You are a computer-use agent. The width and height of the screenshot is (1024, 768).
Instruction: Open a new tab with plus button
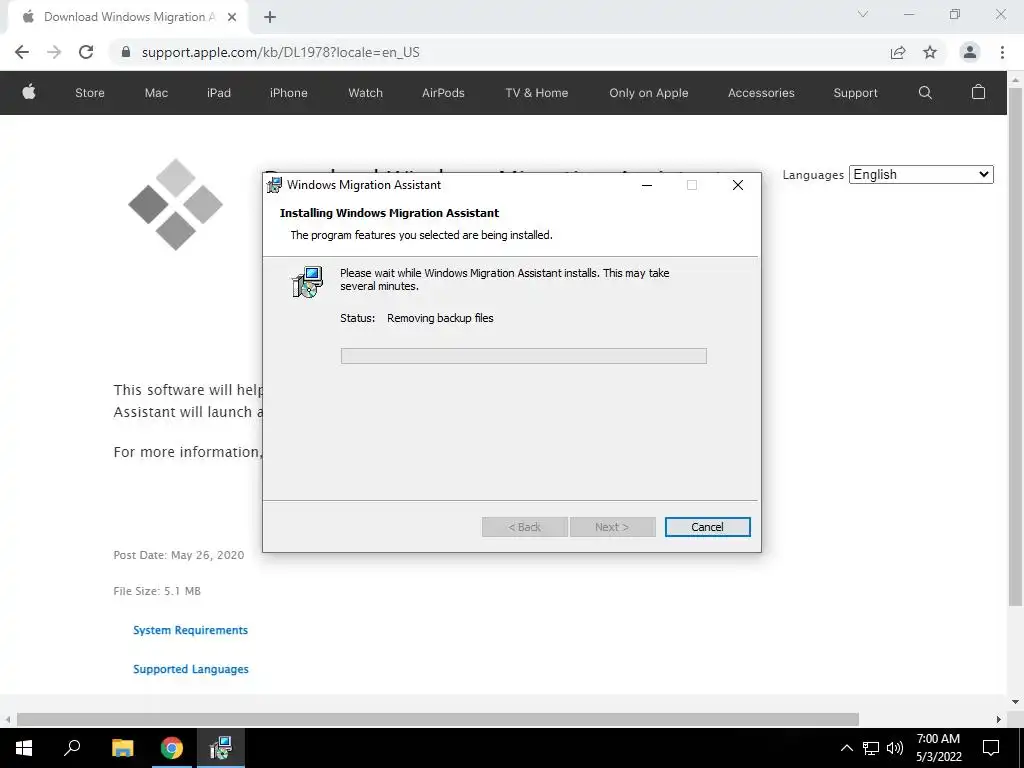(x=270, y=17)
